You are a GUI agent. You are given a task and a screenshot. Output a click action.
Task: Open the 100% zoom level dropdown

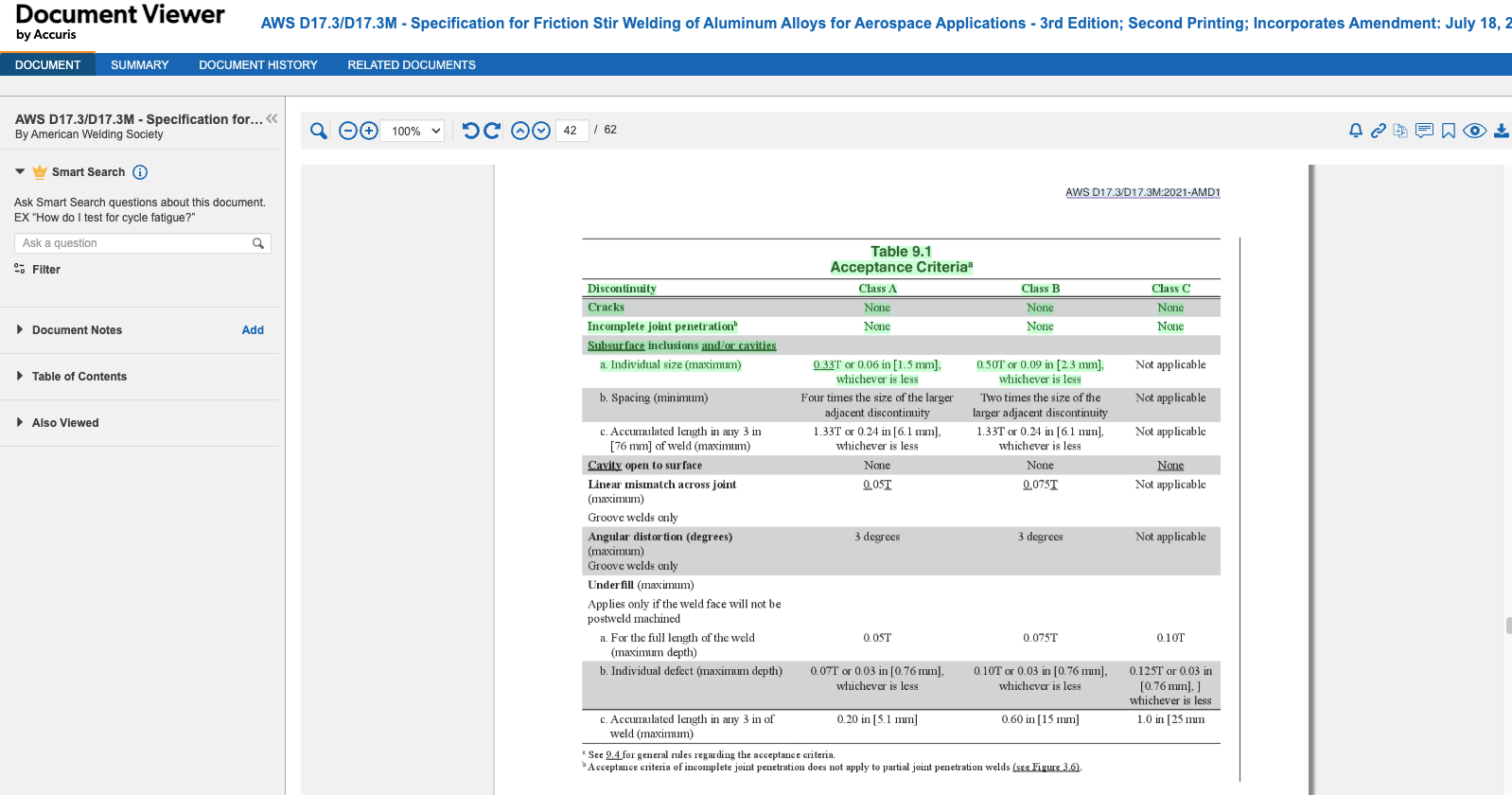point(413,131)
